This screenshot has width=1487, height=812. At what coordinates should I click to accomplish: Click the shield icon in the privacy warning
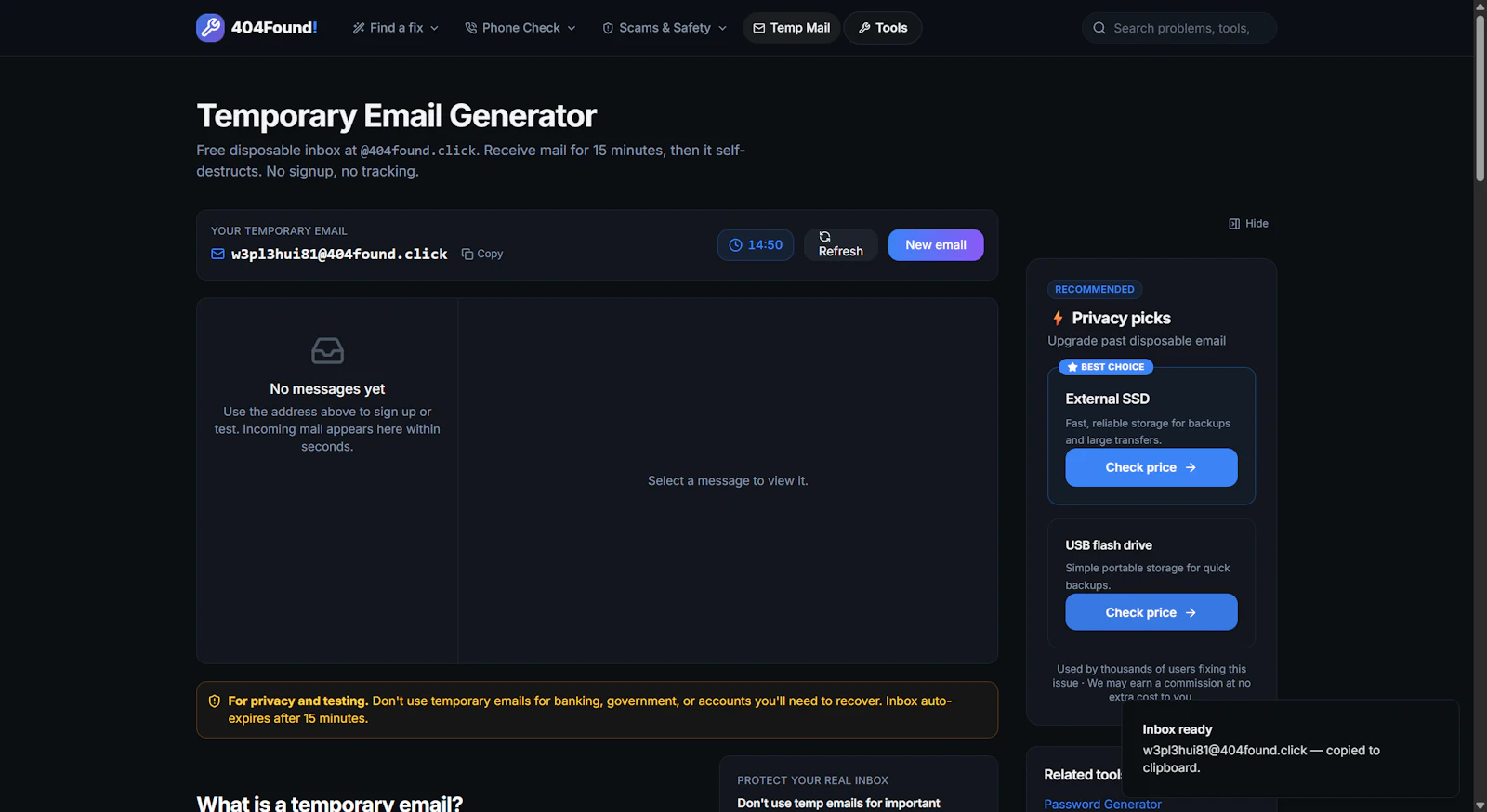point(215,701)
